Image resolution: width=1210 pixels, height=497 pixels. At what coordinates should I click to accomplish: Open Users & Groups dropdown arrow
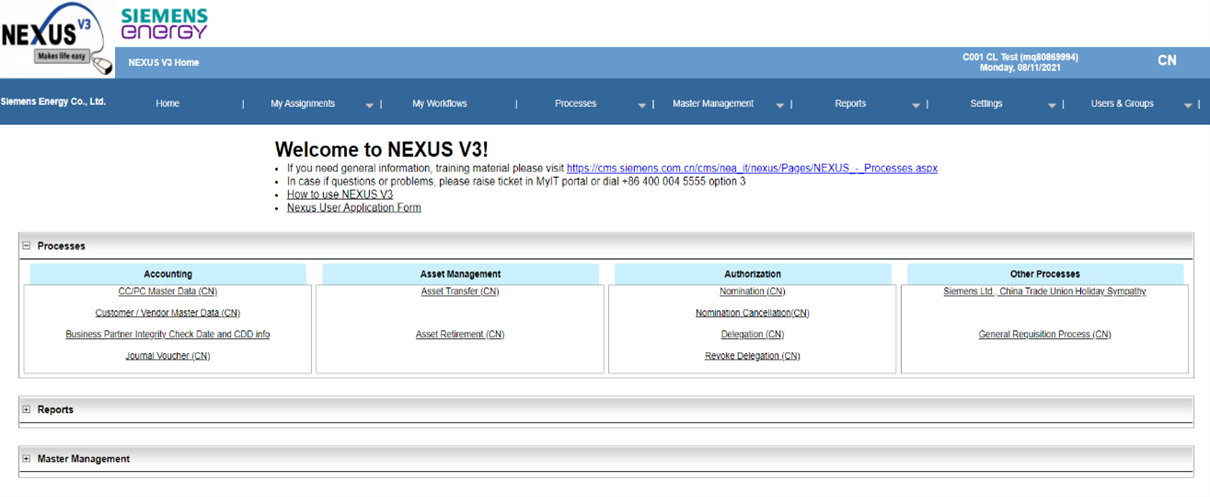(x=1187, y=105)
